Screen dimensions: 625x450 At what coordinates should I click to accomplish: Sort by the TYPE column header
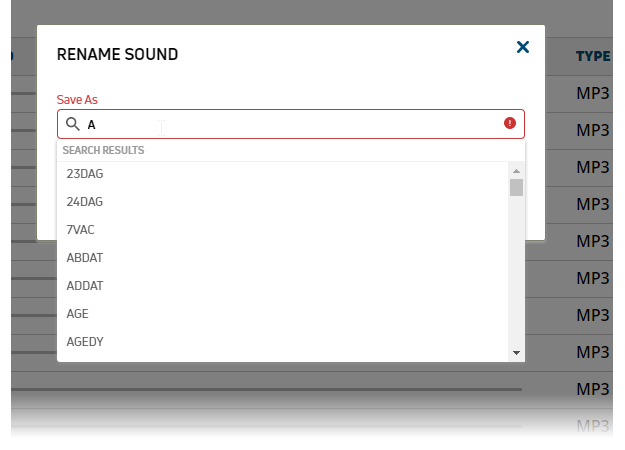pyautogui.click(x=592, y=56)
